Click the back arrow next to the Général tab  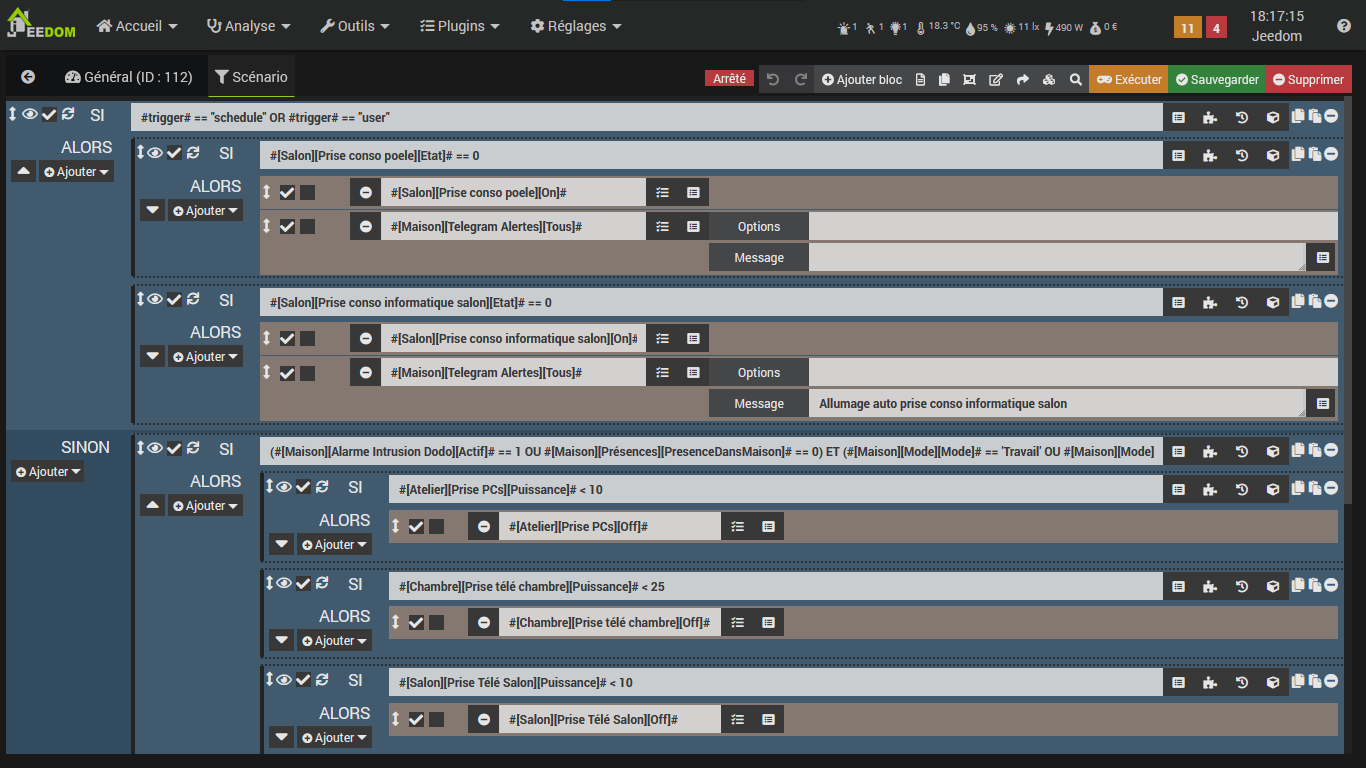pyautogui.click(x=28, y=77)
